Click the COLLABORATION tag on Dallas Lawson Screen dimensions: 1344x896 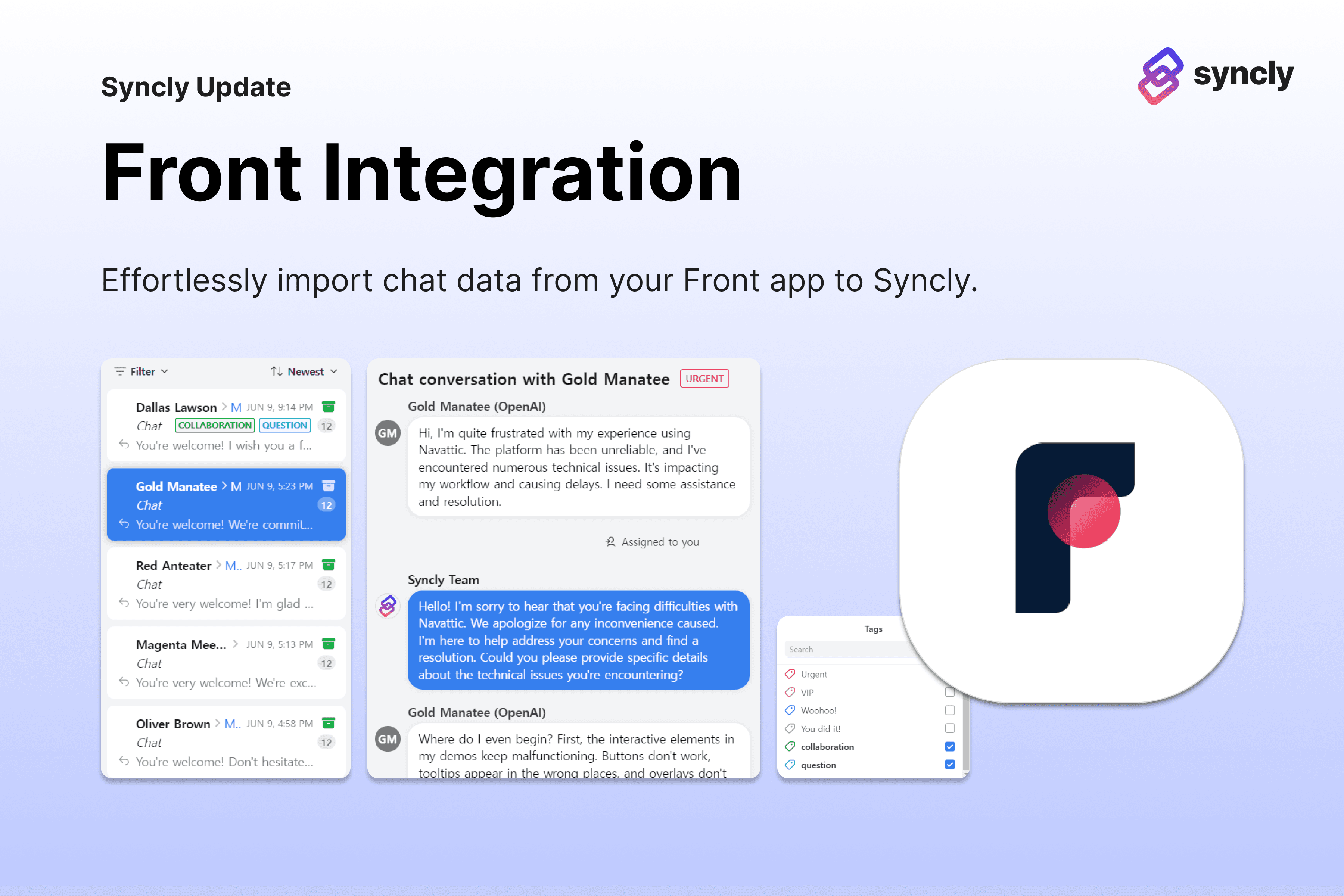click(x=214, y=425)
